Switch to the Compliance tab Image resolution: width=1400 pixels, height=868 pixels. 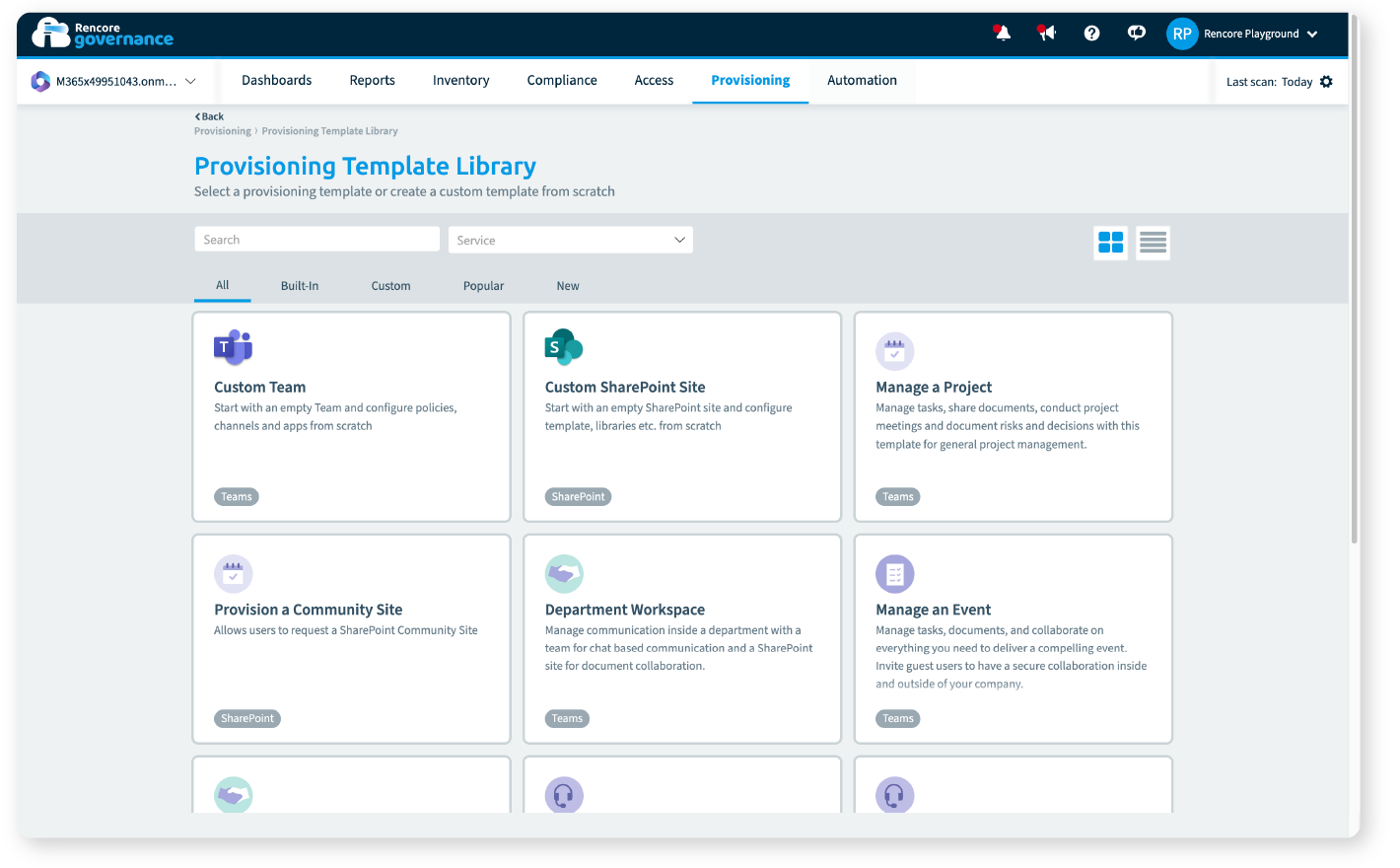[x=562, y=80]
